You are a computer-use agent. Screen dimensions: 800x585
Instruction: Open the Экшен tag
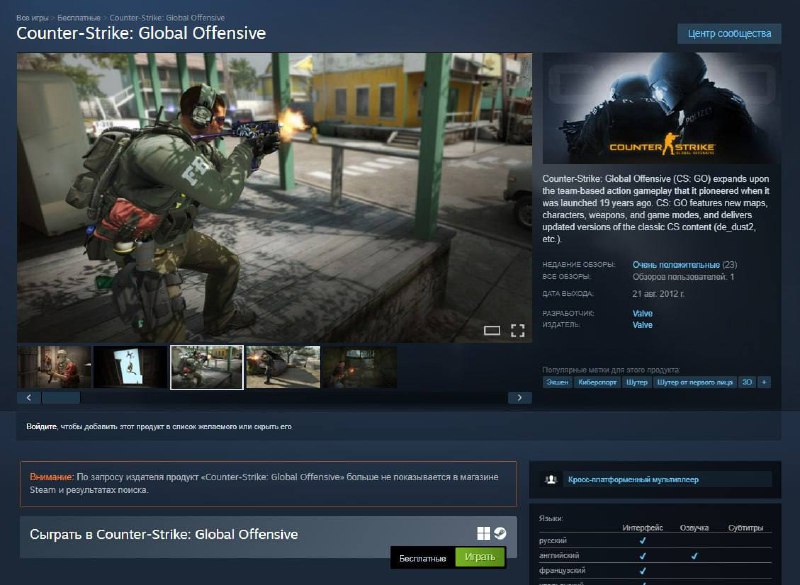557,382
